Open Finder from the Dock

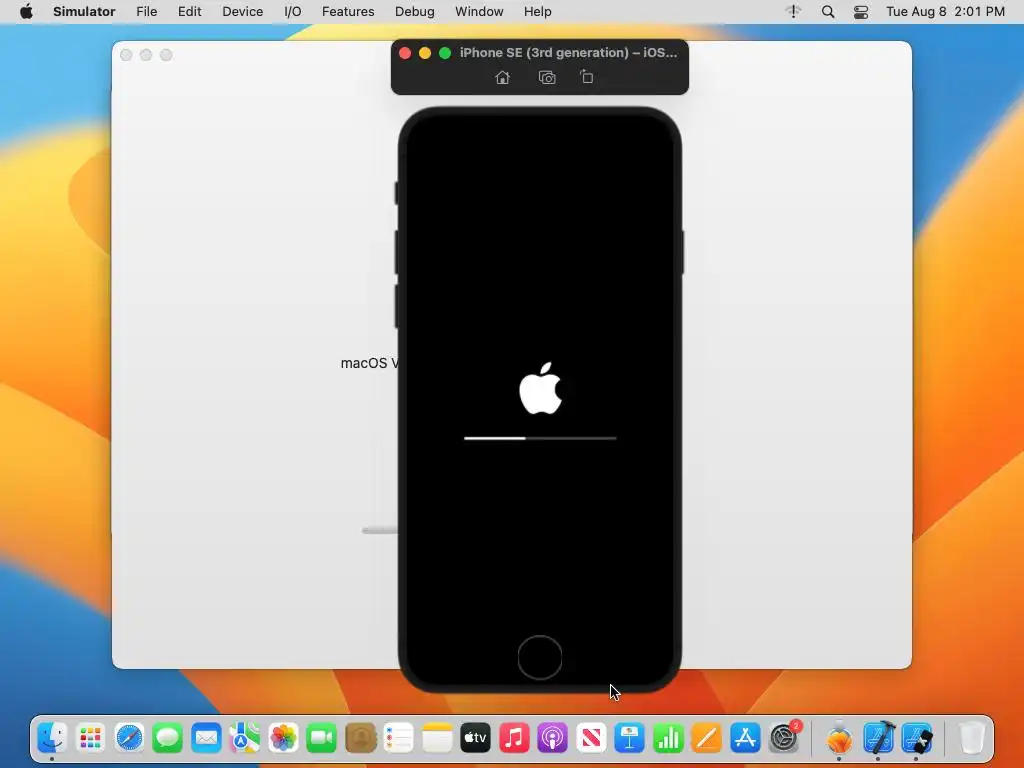click(52, 738)
